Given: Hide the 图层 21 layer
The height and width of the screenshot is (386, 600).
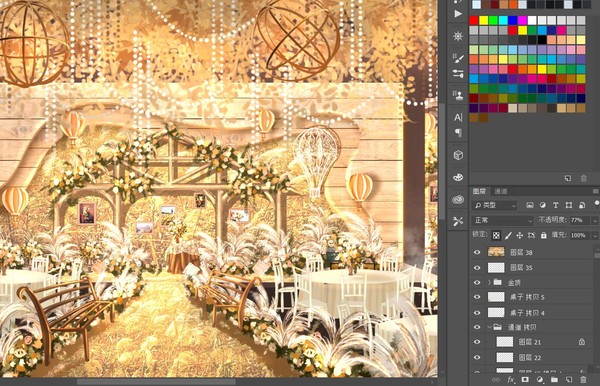Looking at the screenshot, I should (477, 342).
